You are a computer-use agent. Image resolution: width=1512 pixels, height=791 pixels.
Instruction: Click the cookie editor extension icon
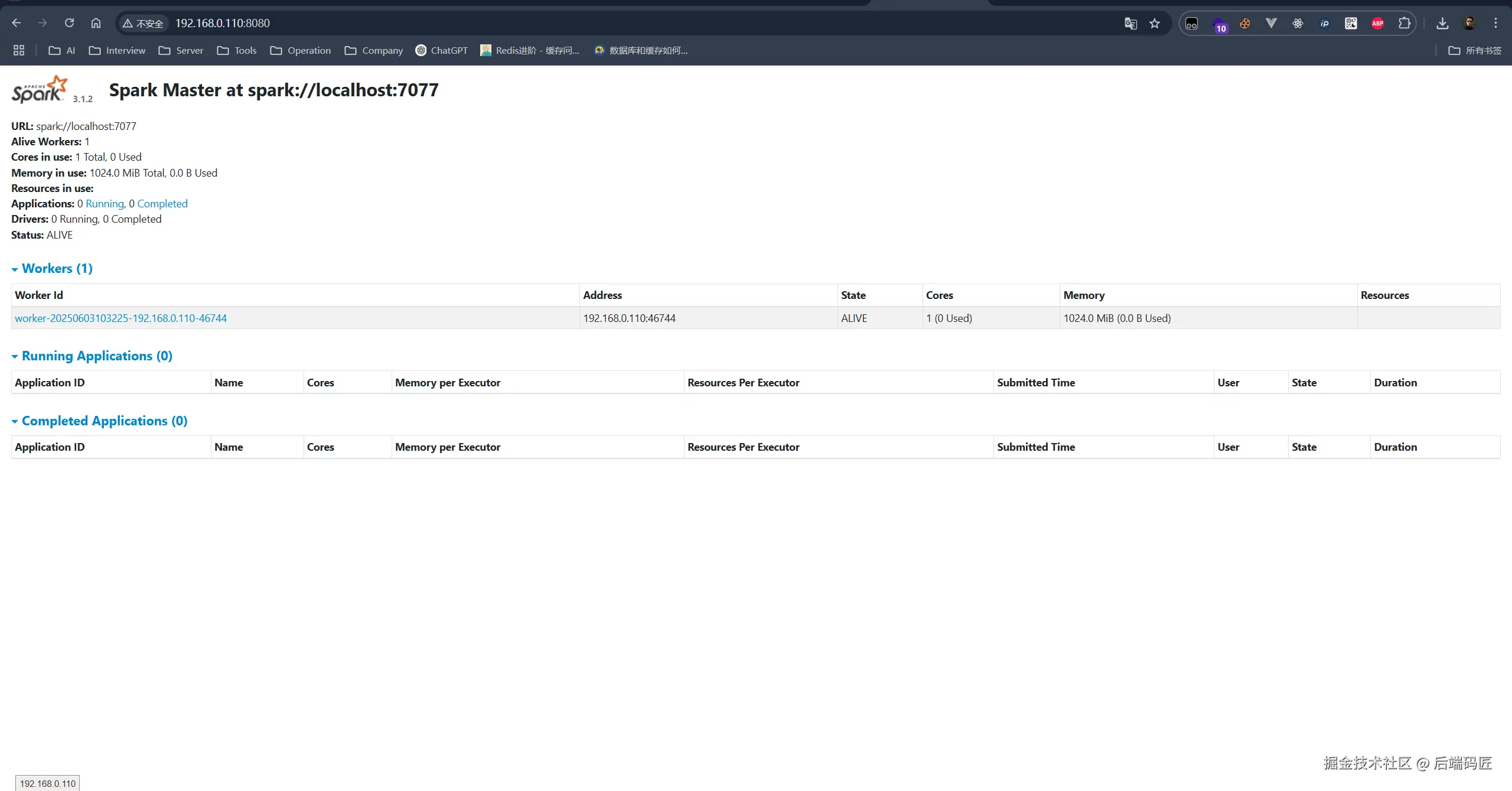tap(1244, 23)
